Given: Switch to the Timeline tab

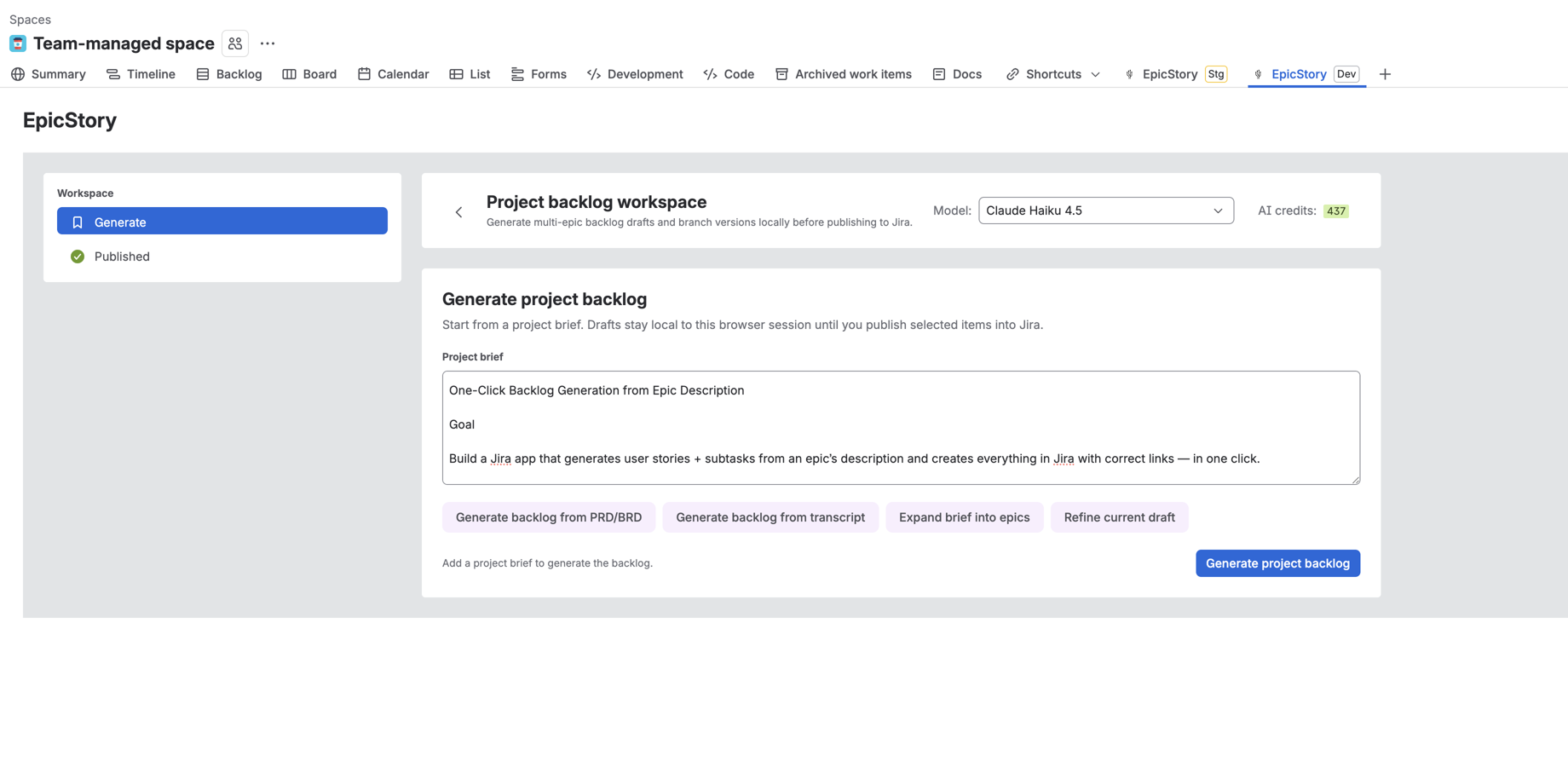Looking at the screenshot, I should [141, 74].
